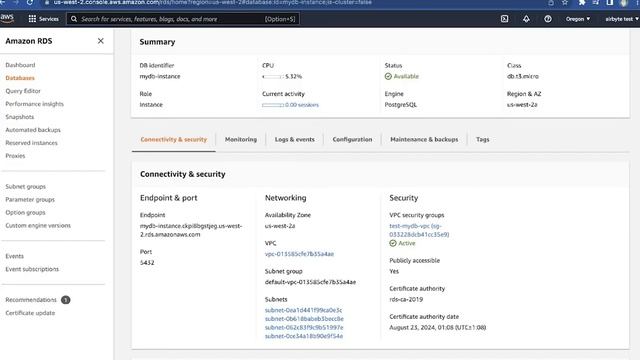This screenshot has width=640, height=360.
Task: Select default-vpc subnet group value
Action: [310, 282]
